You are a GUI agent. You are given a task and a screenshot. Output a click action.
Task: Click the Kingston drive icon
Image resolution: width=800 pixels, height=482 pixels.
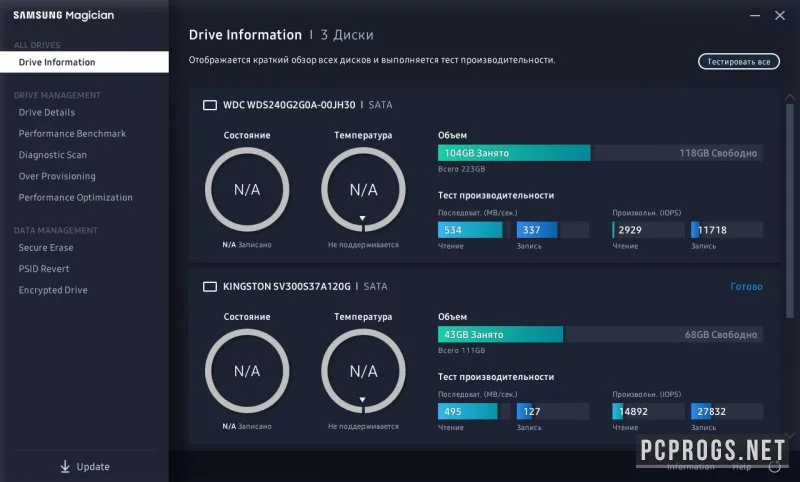(210, 287)
